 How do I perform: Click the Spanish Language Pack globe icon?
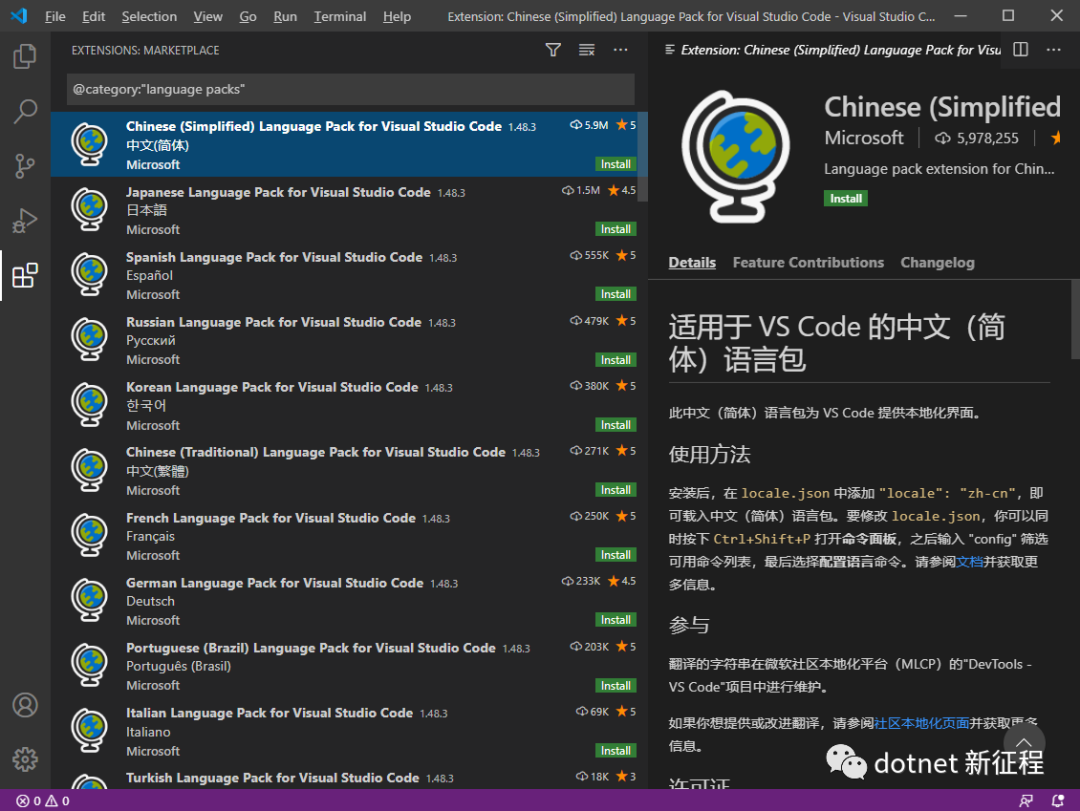pos(90,274)
